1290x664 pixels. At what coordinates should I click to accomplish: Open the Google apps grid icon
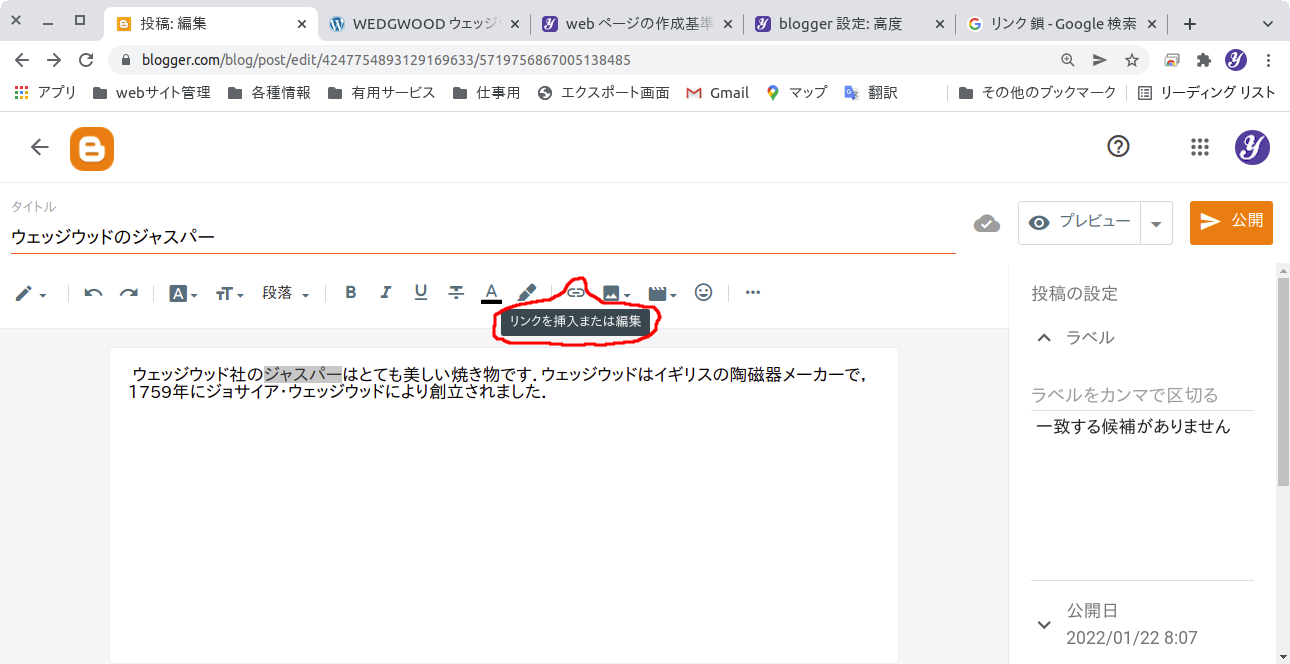click(x=1200, y=147)
